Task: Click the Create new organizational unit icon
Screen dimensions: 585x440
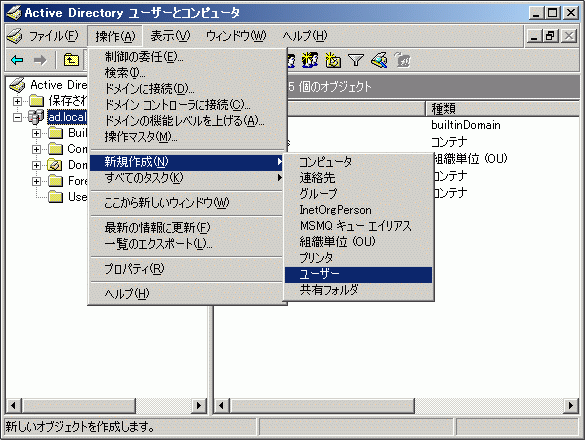Action: pyautogui.click(x=333, y=60)
